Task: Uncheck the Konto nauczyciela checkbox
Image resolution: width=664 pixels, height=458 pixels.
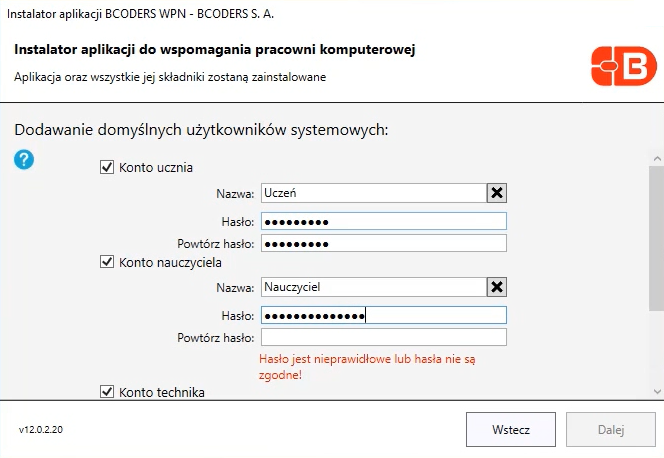Action: 107,262
